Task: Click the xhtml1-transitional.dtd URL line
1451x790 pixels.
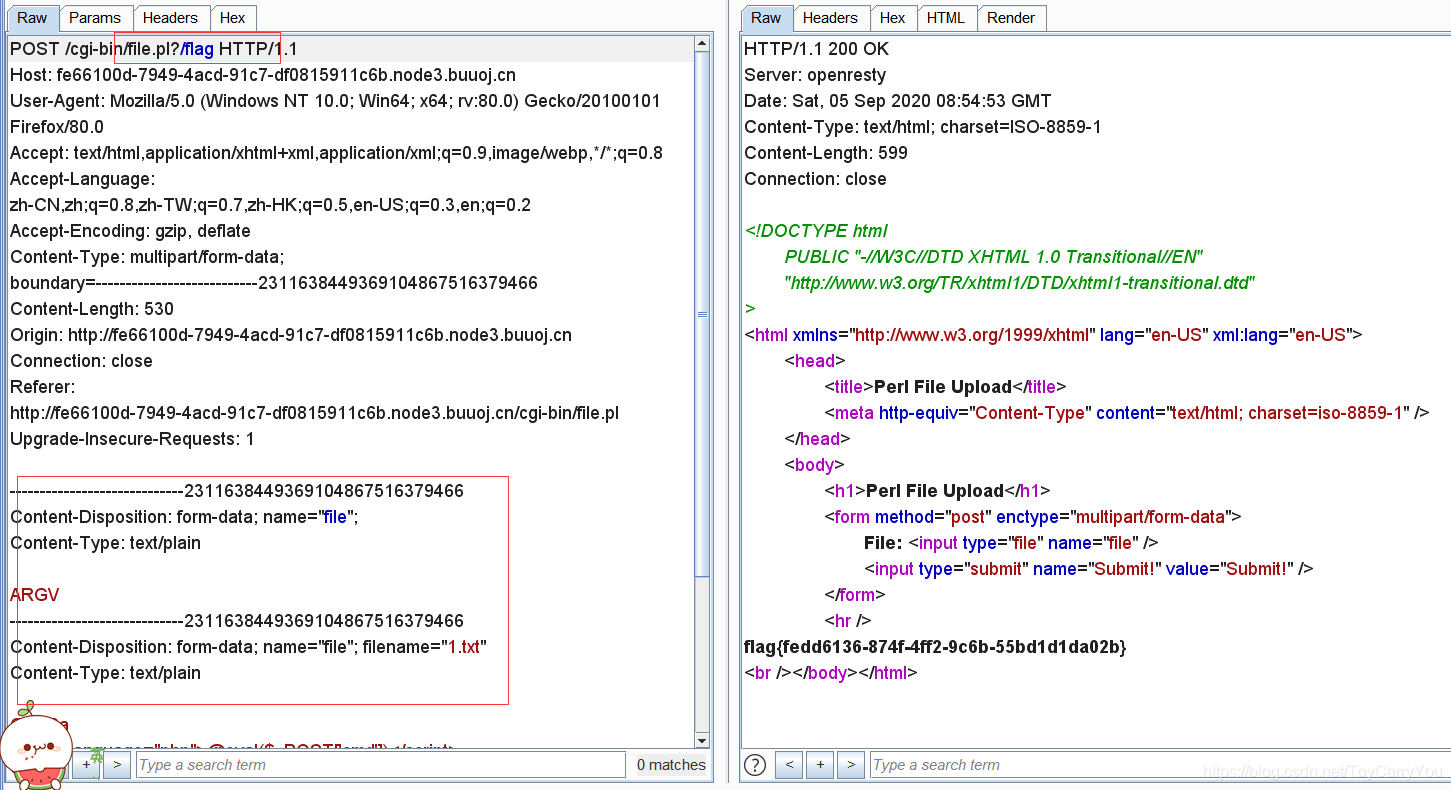Action: click(1018, 283)
